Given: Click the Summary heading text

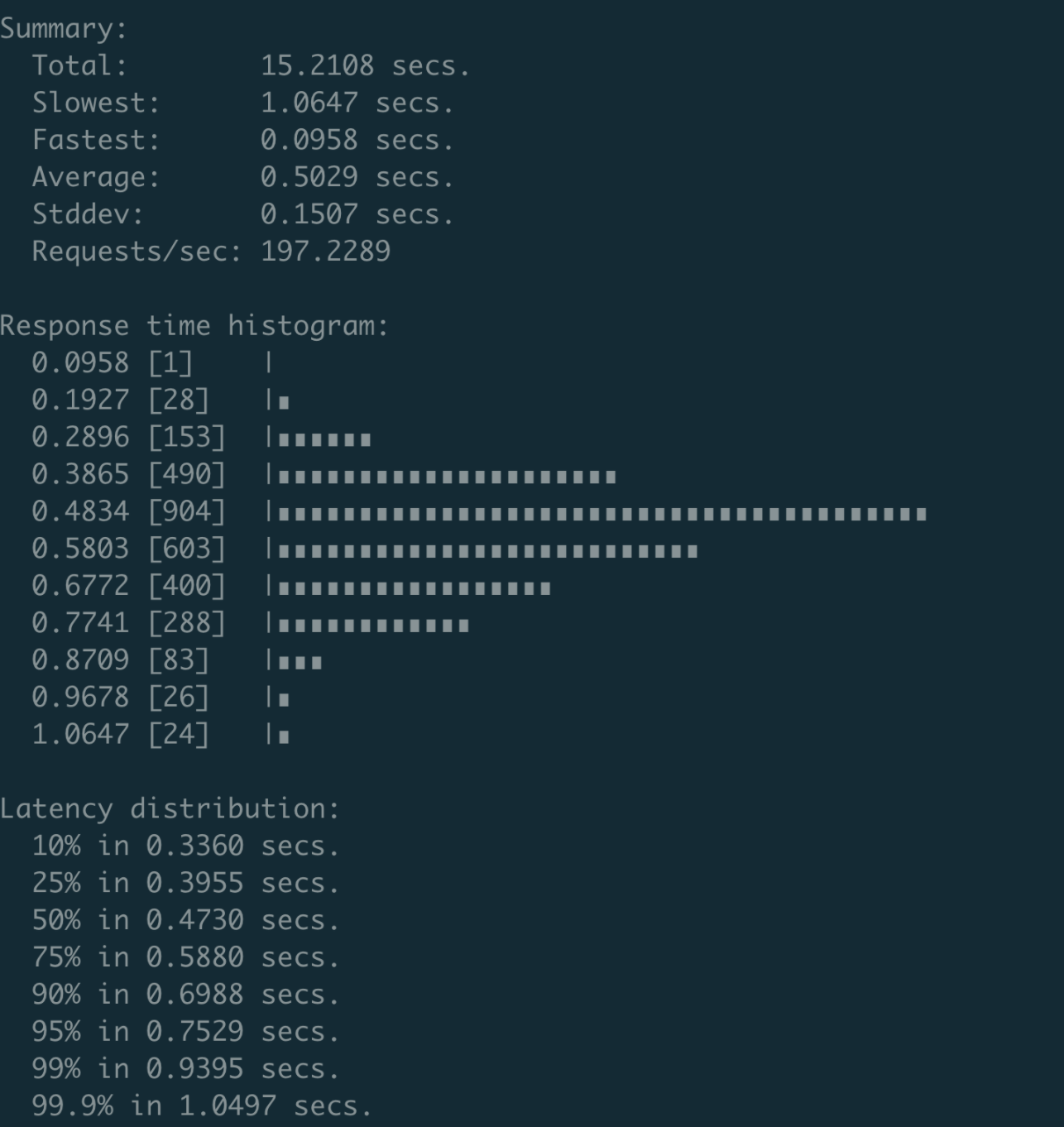Looking at the screenshot, I should [x=64, y=29].
